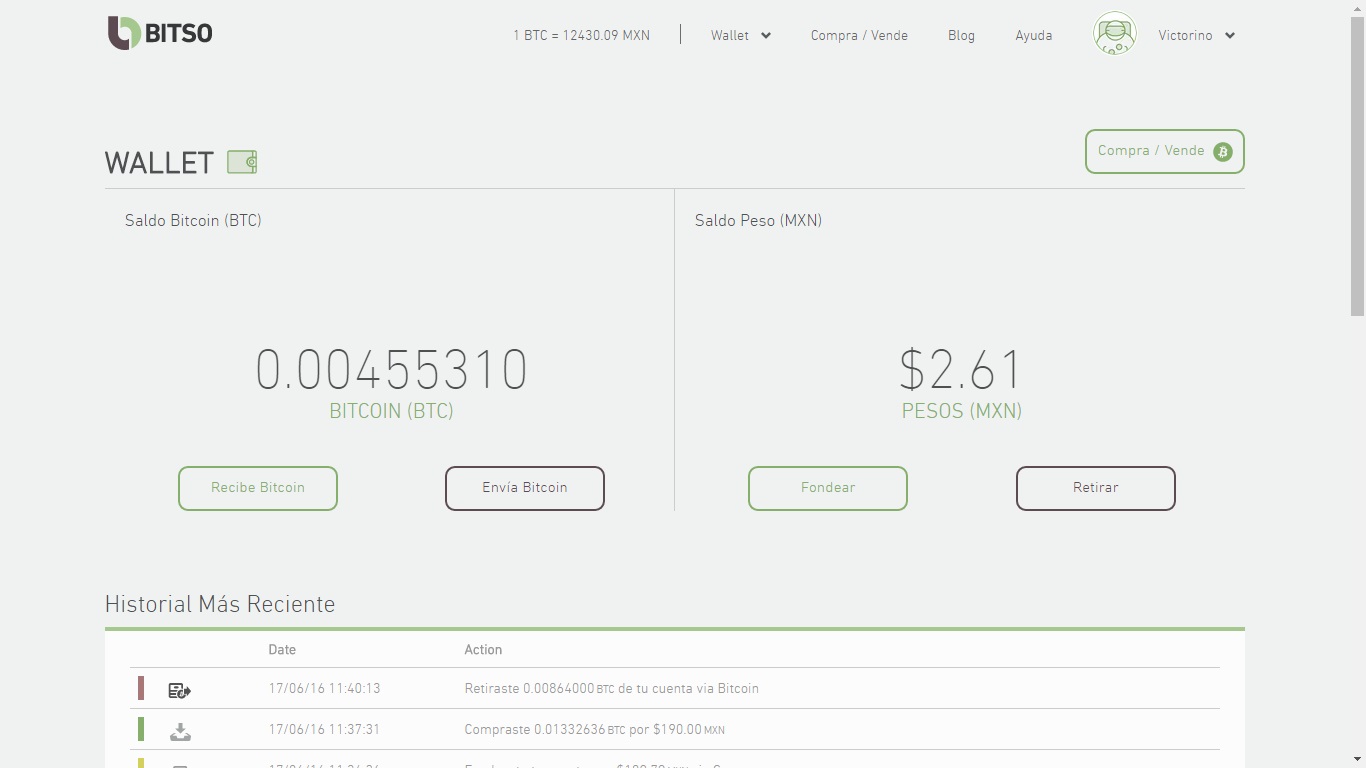This screenshot has width=1366, height=768.
Task: Expand the Wallet dropdown
Action: tap(740, 35)
